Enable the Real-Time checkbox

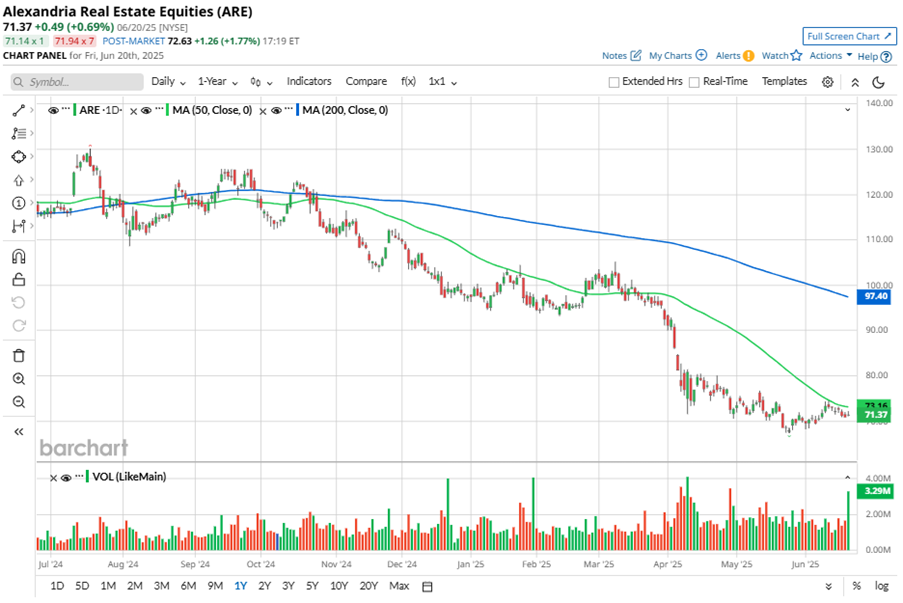[694, 82]
